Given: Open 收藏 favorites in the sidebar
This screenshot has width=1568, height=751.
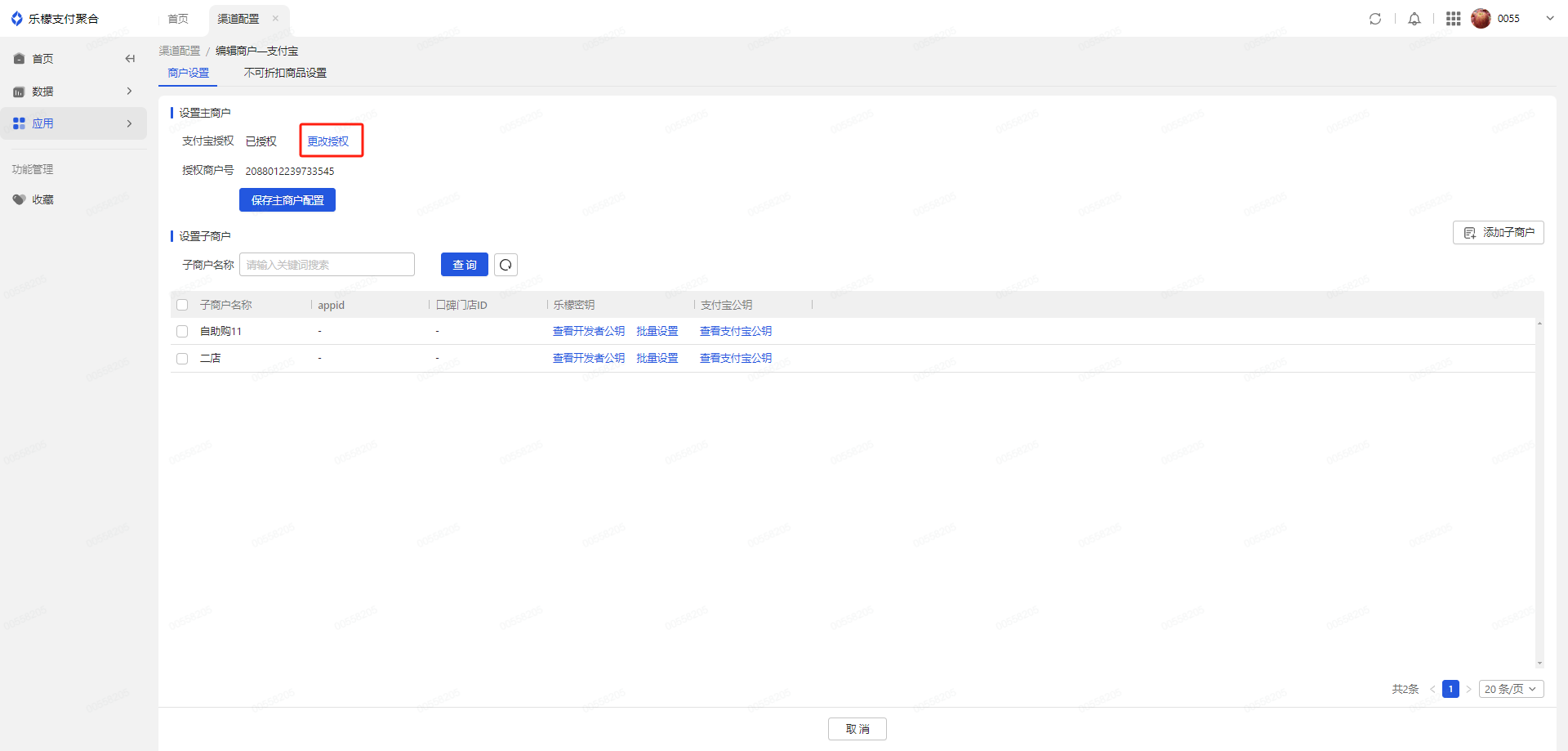Looking at the screenshot, I should point(42,199).
